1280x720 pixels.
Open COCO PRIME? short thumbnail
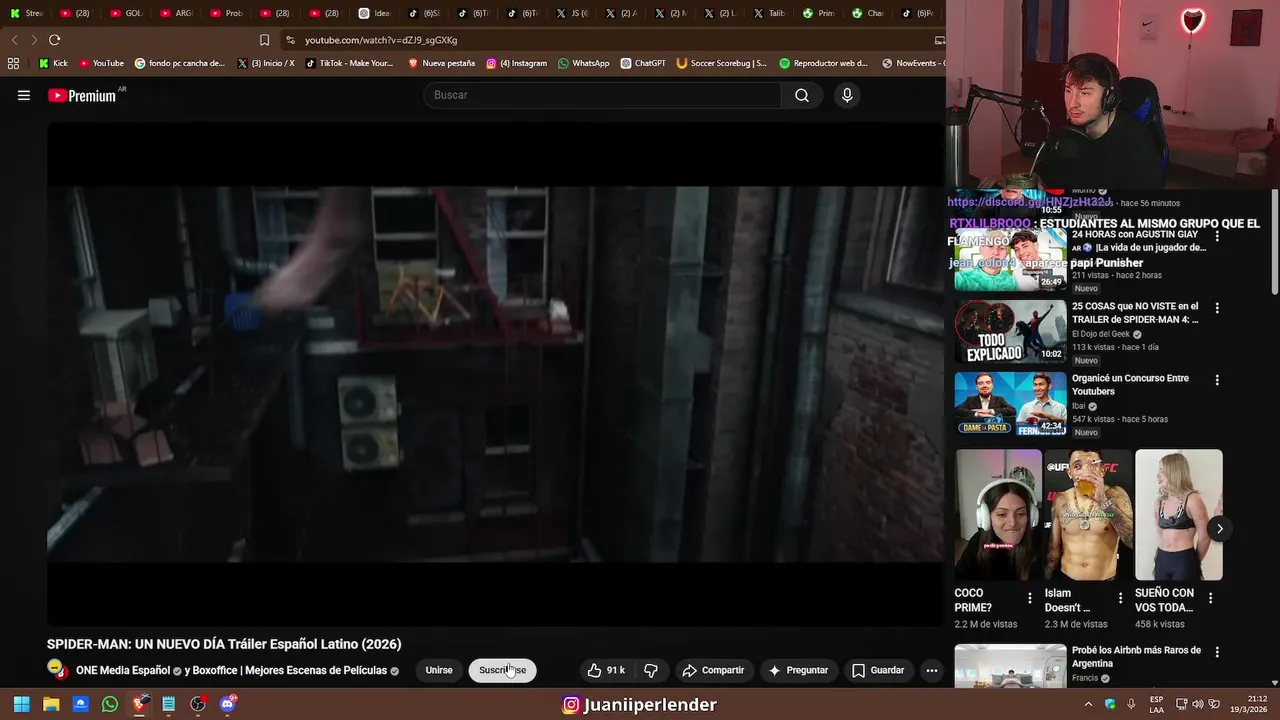tap(998, 515)
